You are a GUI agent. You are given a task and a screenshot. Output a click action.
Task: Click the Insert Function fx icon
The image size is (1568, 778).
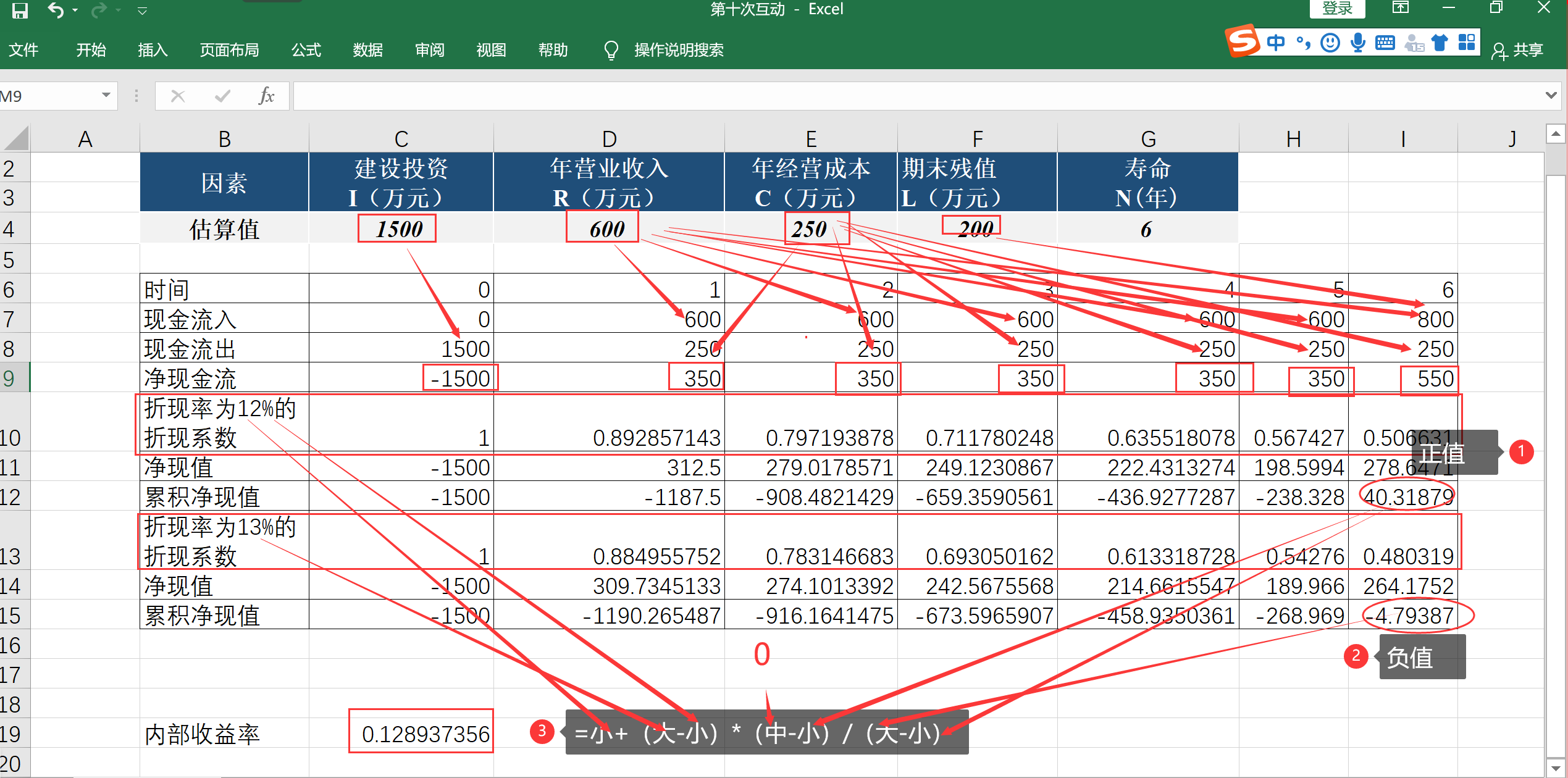point(266,96)
